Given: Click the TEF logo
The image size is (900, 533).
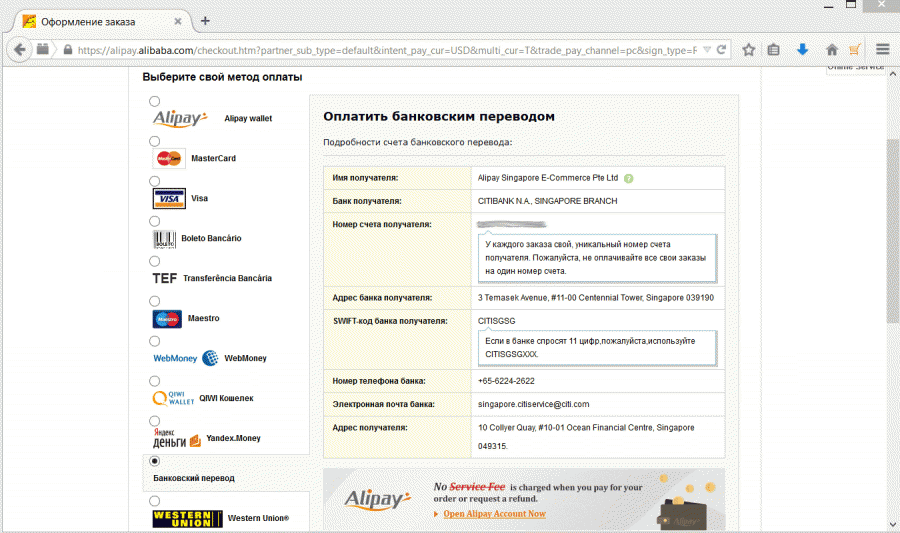Looking at the screenshot, I should point(164,278).
